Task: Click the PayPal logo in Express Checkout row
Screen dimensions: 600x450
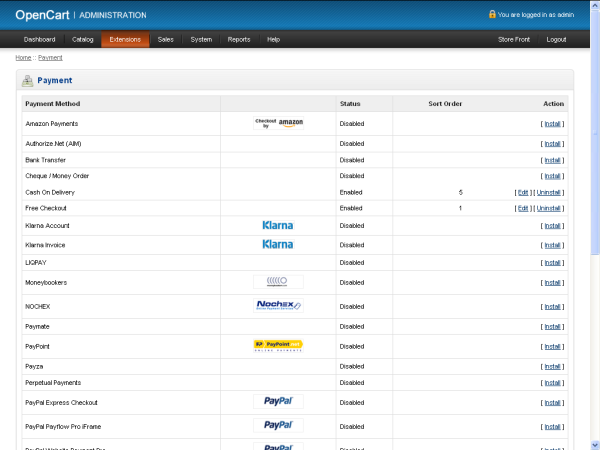Action: point(278,401)
